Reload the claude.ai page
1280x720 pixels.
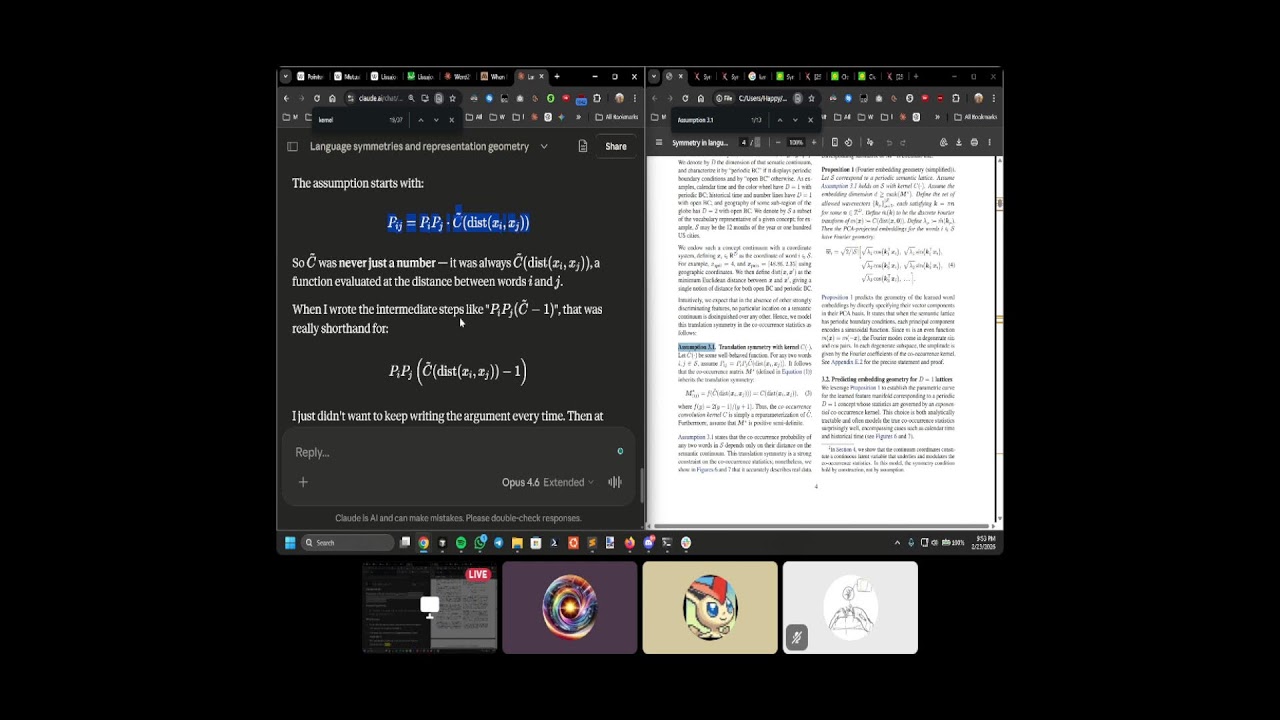pos(317,98)
